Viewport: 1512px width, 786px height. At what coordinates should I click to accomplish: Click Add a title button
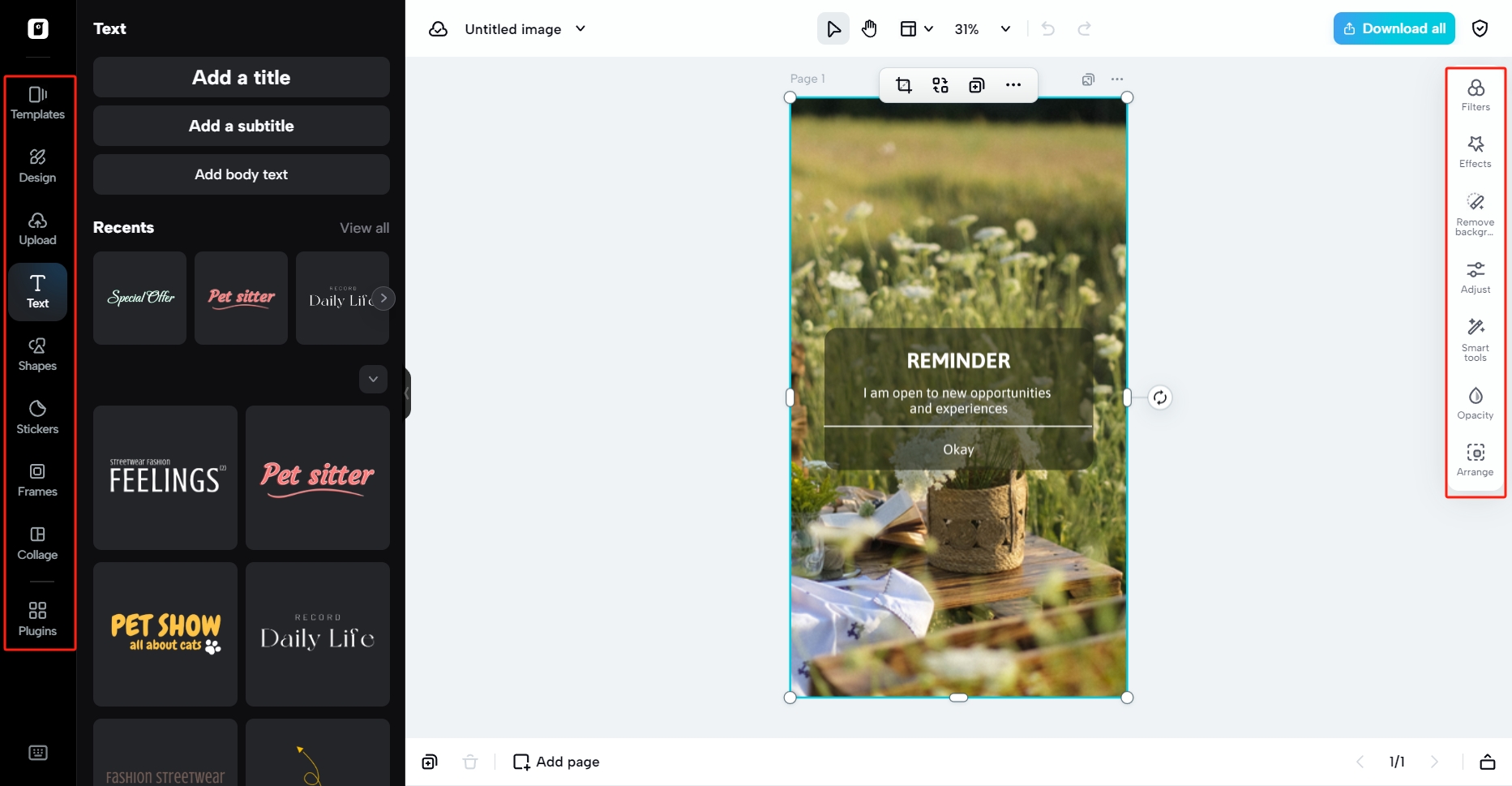pyautogui.click(x=242, y=77)
